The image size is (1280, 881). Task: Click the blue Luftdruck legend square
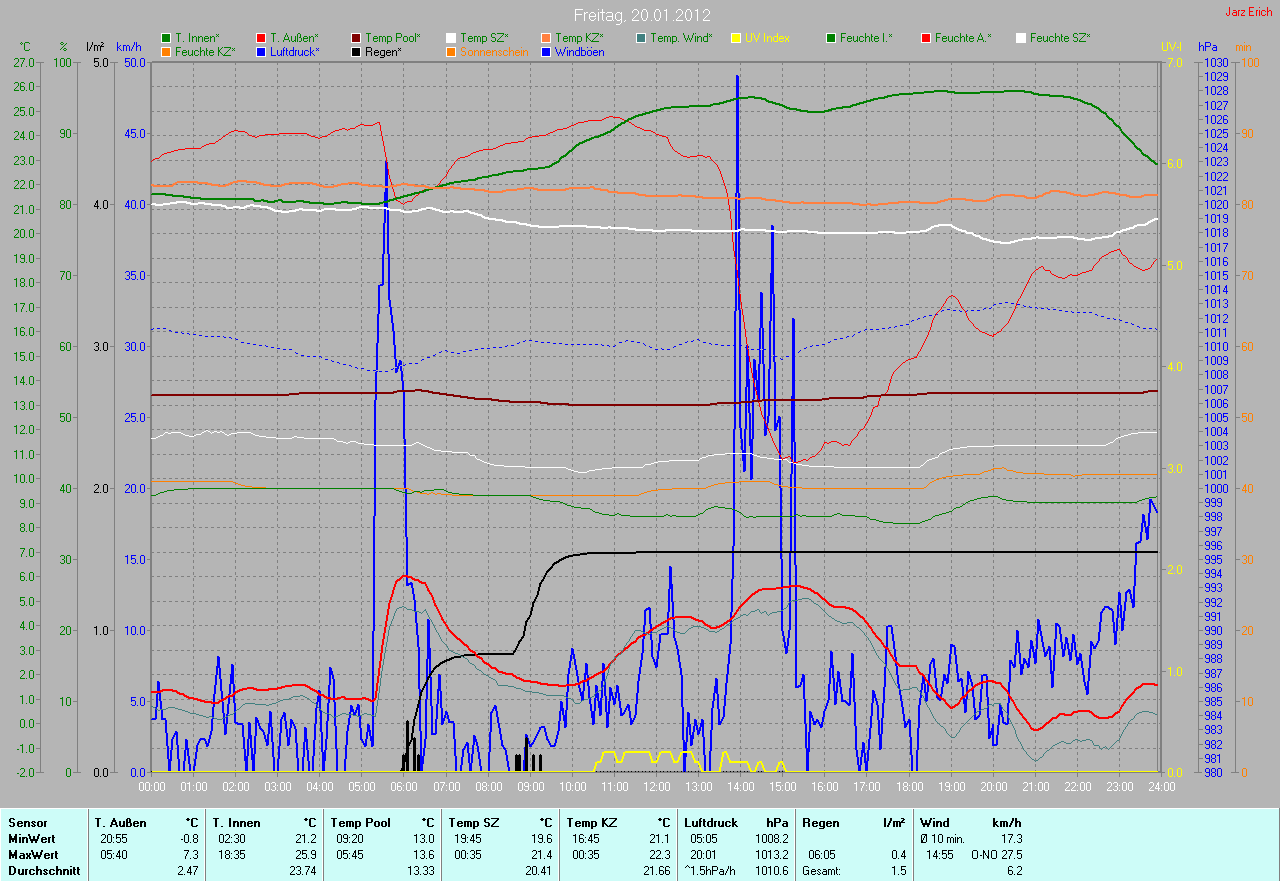click(261, 51)
